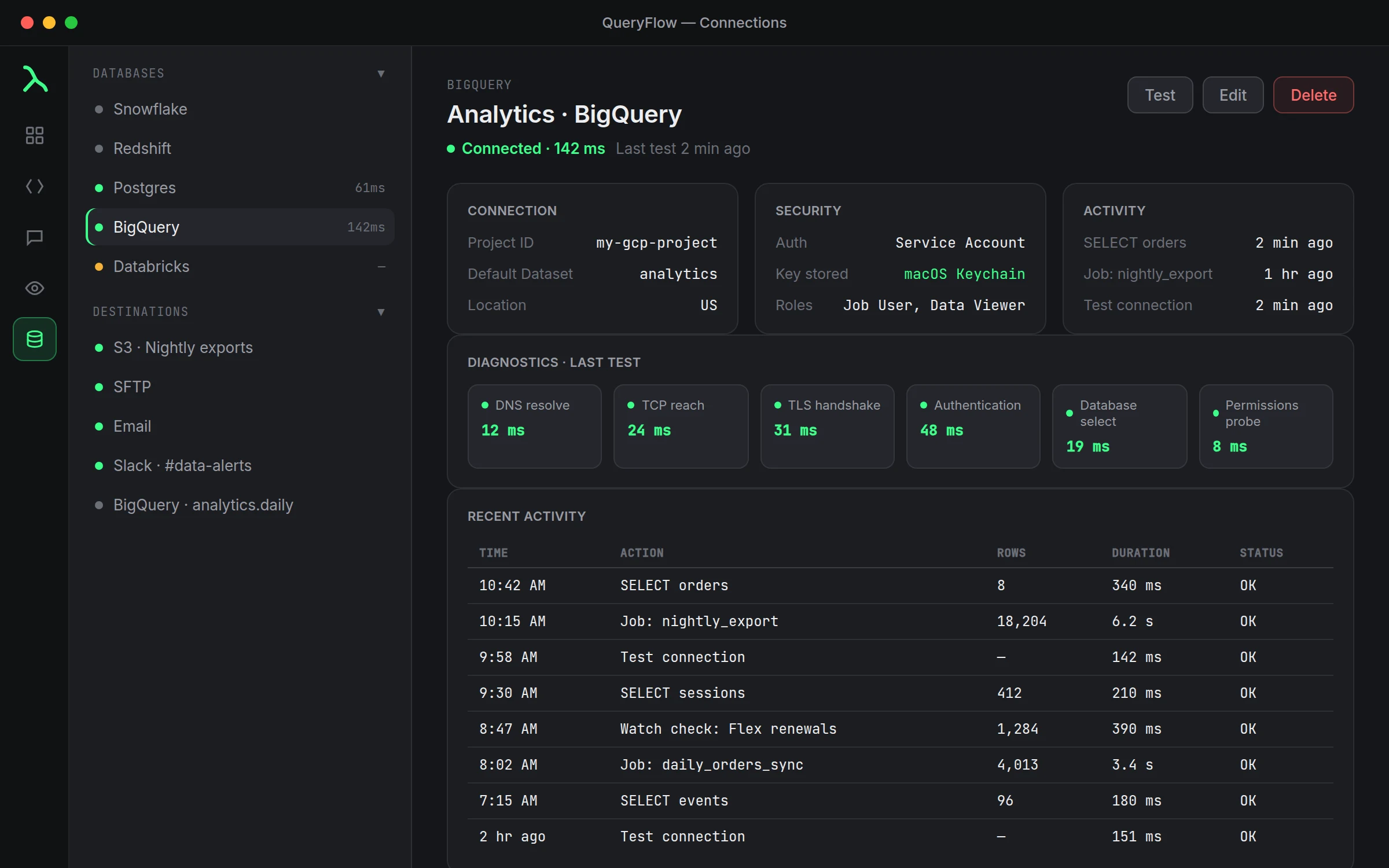Screen dimensions: 1389x868
Task: Select the Postgres connection
Action: pos(240,187)
